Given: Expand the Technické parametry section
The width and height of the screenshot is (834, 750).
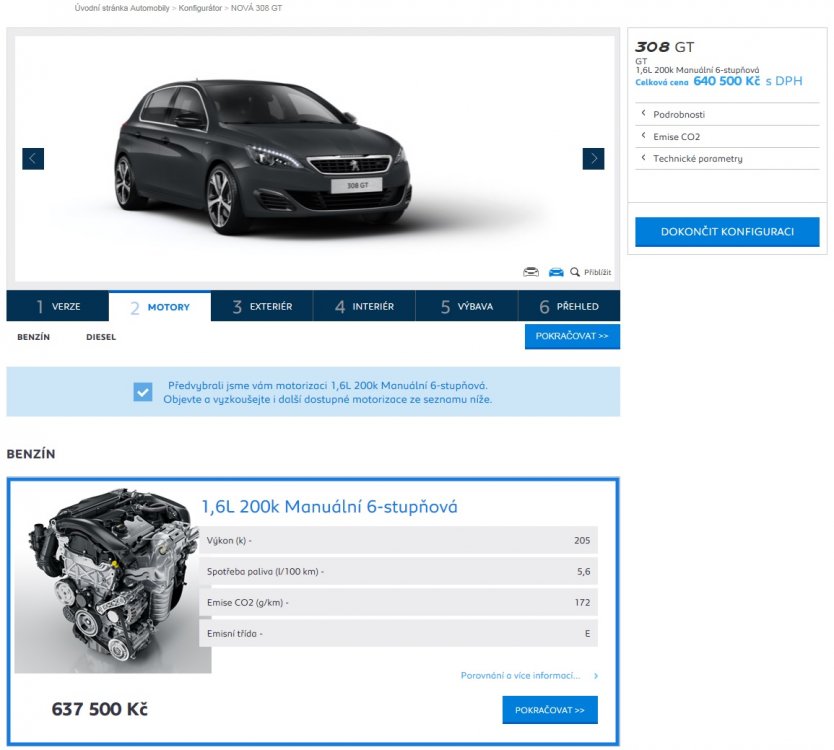Looking at the screenshot, I should click(727, 159).
